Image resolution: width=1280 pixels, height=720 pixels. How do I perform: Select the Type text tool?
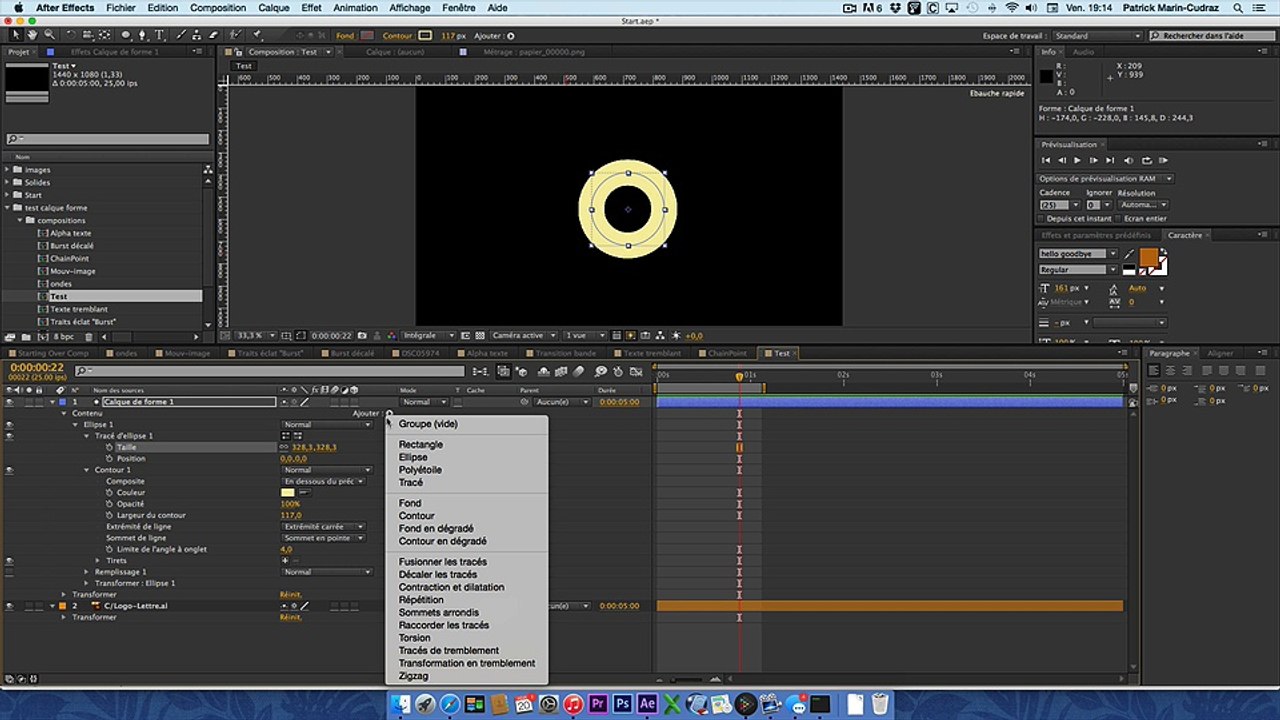coord(159,35)
